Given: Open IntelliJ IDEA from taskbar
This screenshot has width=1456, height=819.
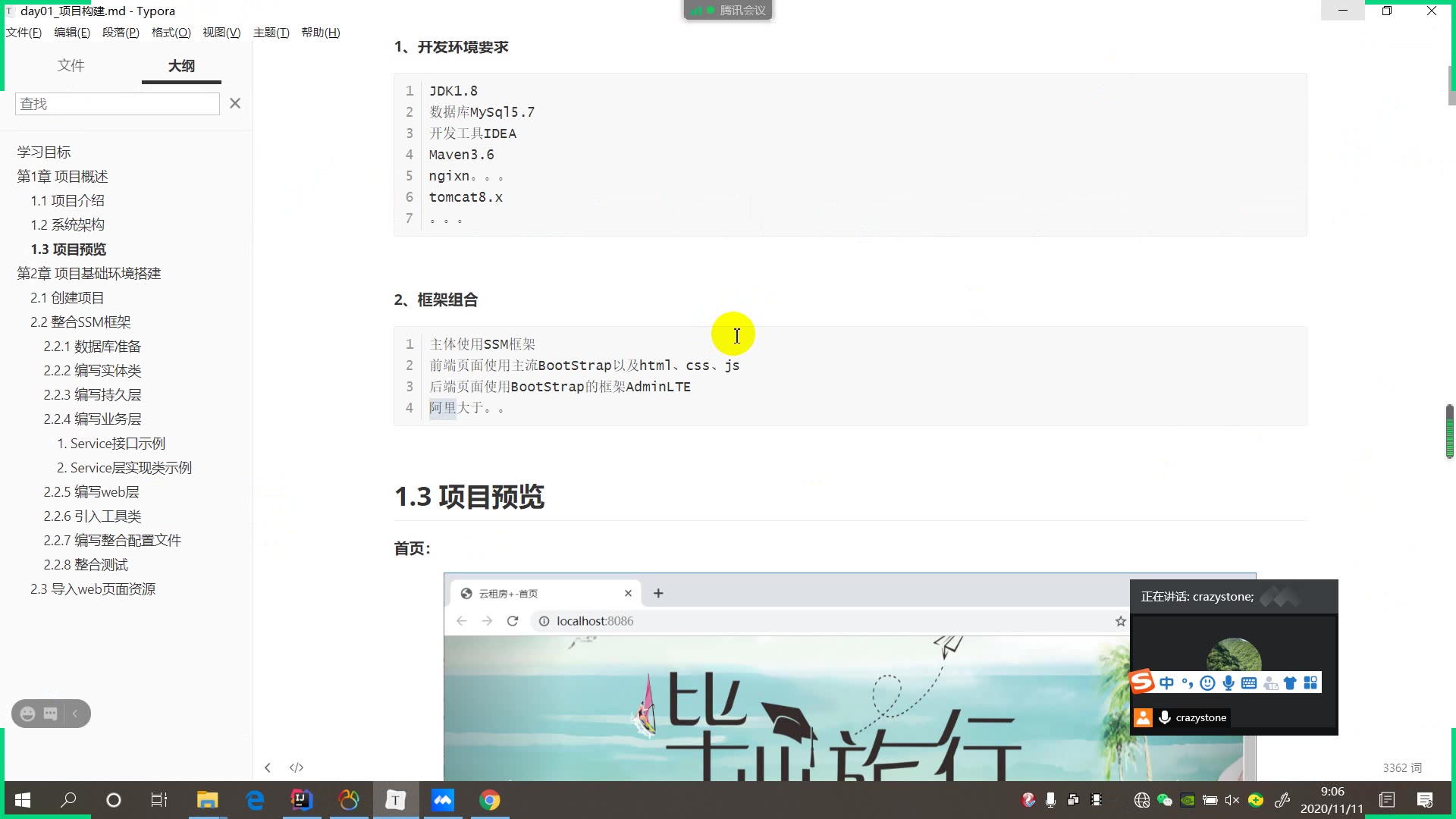Looking at the screenshot, I should point(302,800).
